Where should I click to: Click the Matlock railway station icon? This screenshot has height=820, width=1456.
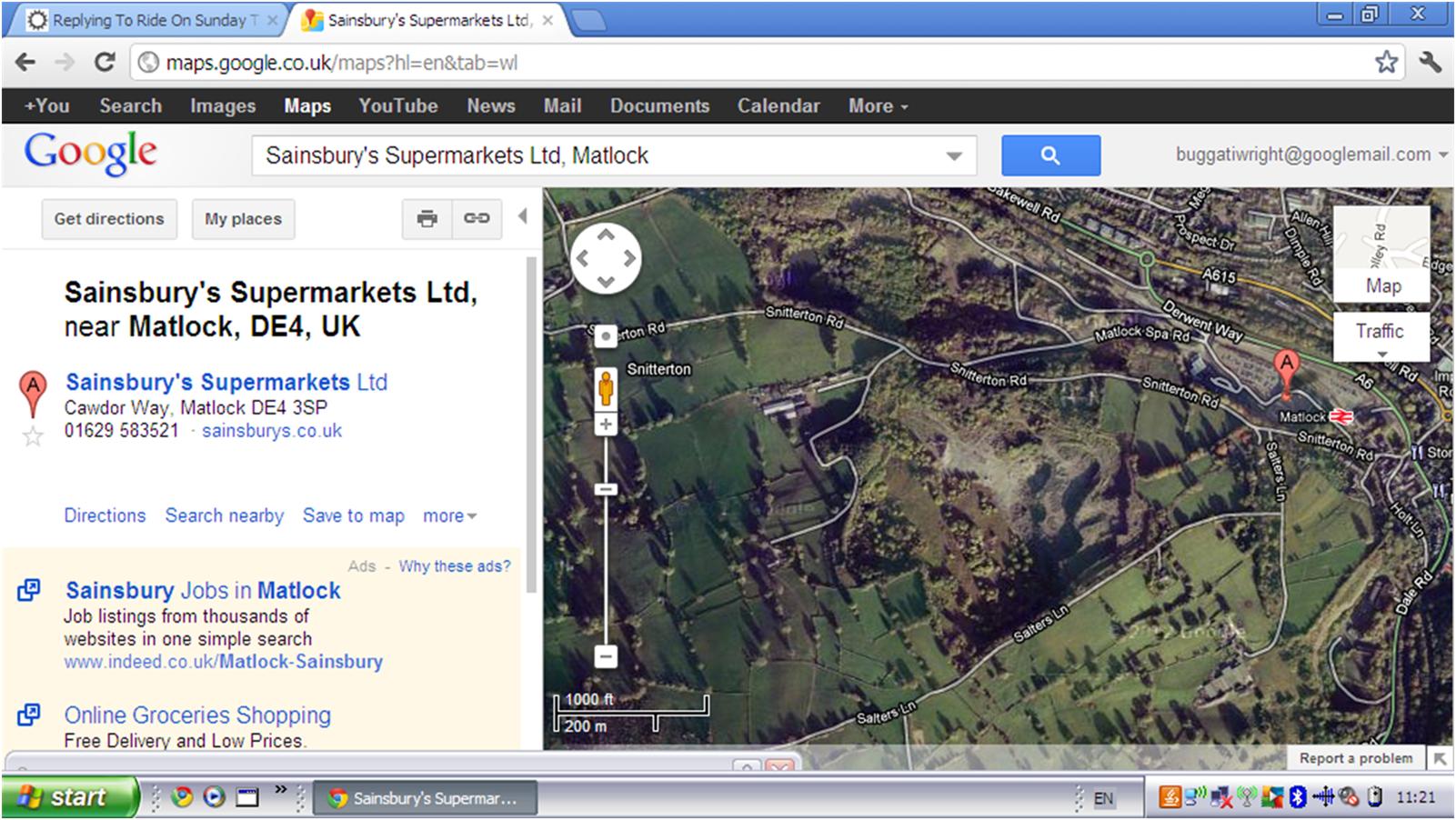[x=1341, y=416]
